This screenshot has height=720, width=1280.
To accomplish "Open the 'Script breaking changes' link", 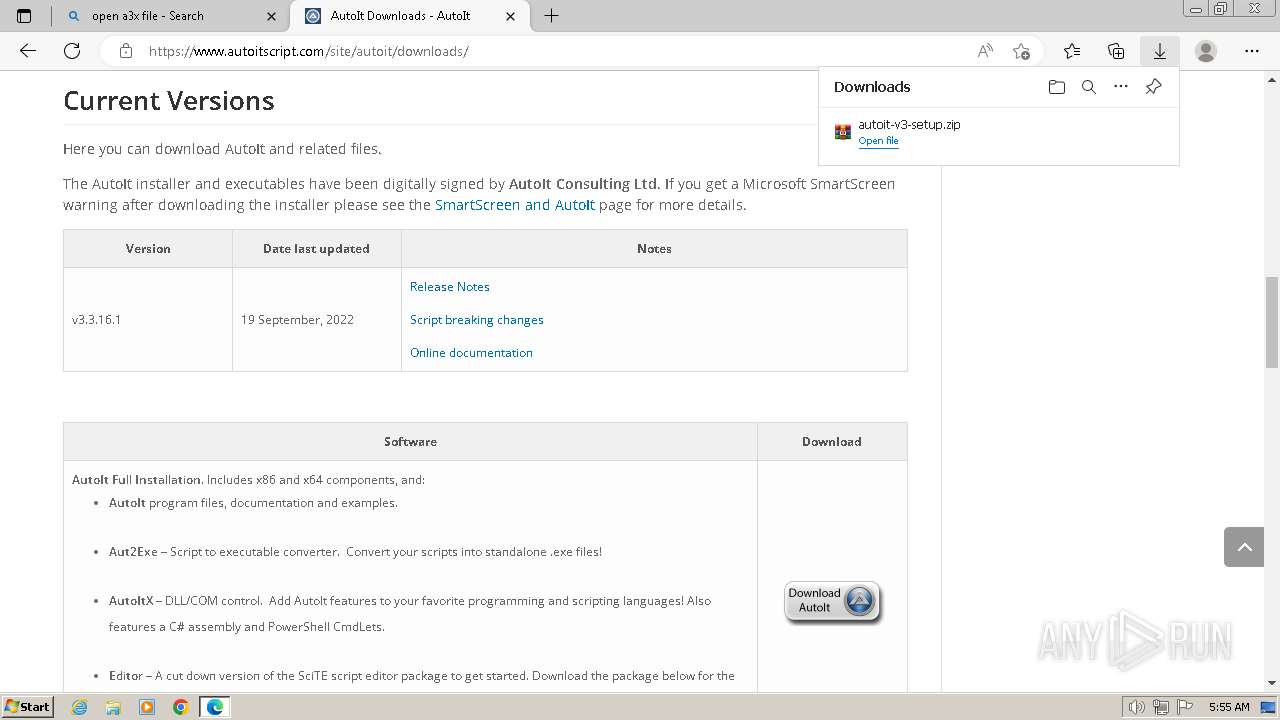I will [x=477, y=320].
